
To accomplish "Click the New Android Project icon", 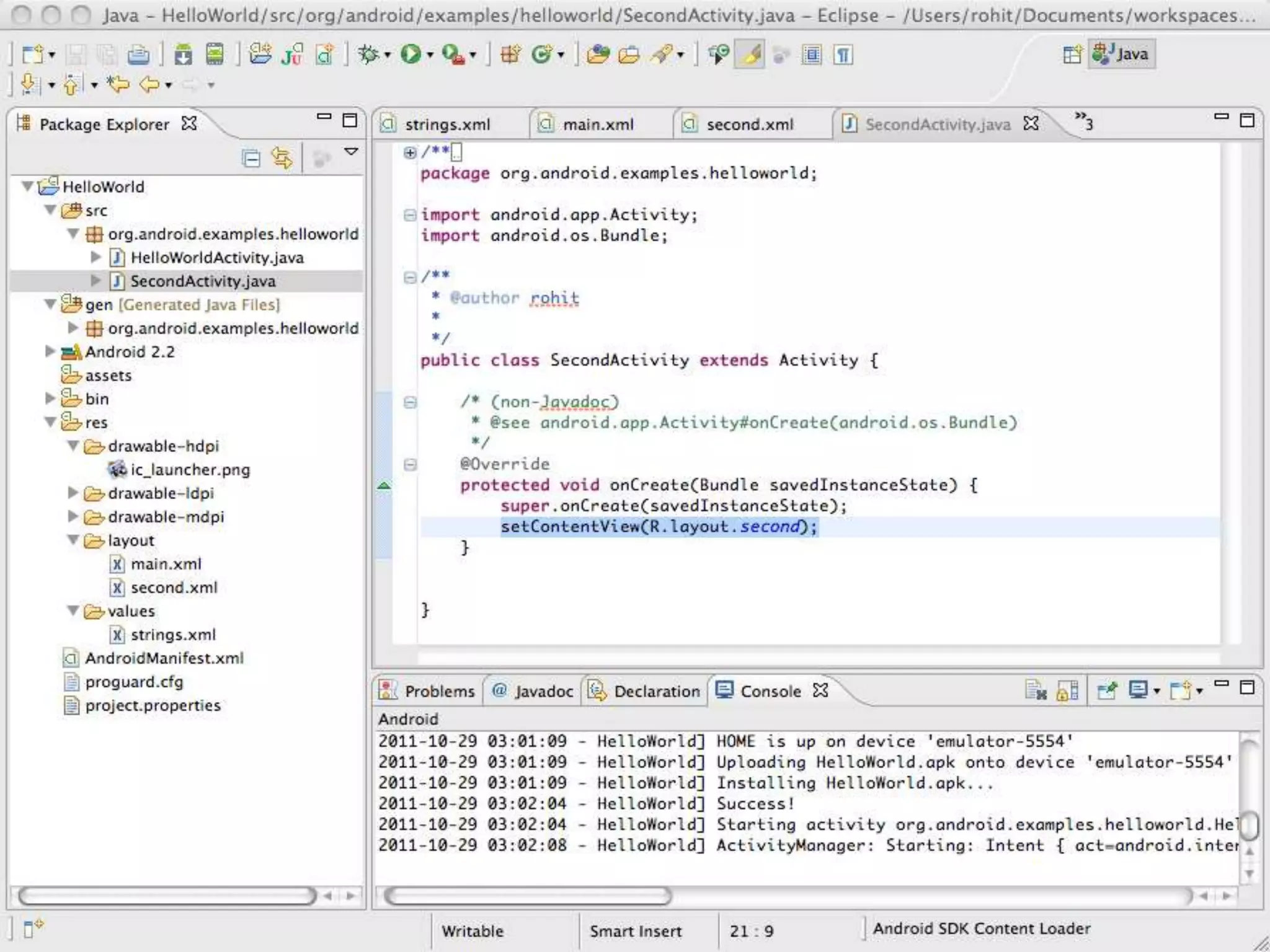I will click(260, 55).
